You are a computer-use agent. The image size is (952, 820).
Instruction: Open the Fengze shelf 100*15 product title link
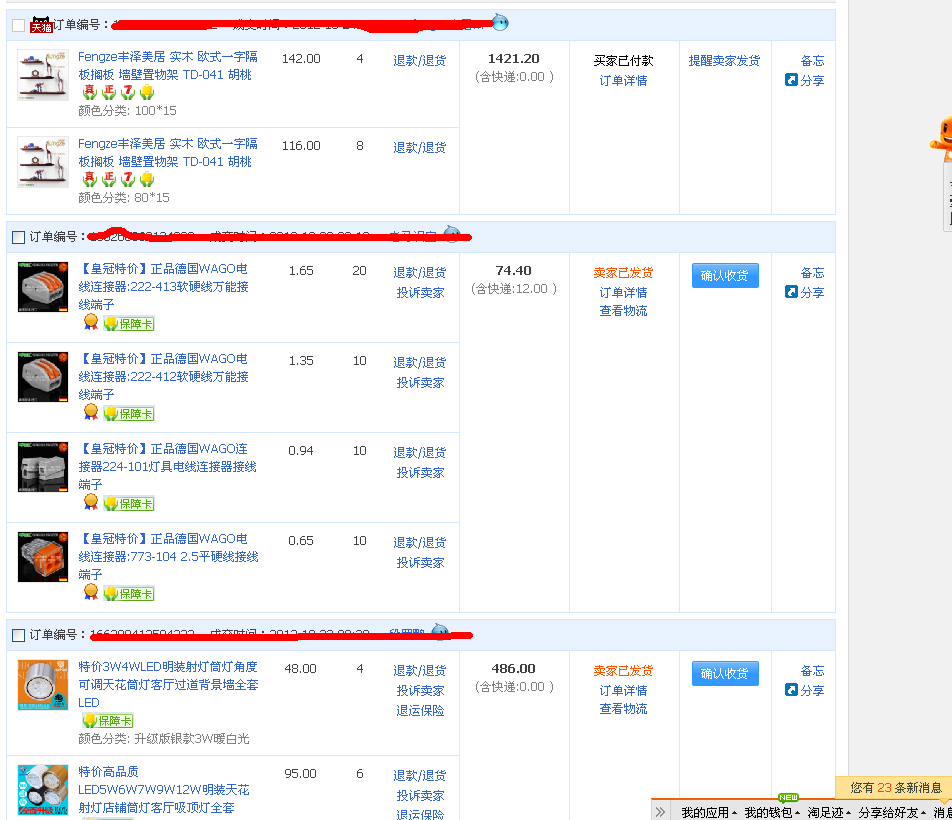(168, 66)
